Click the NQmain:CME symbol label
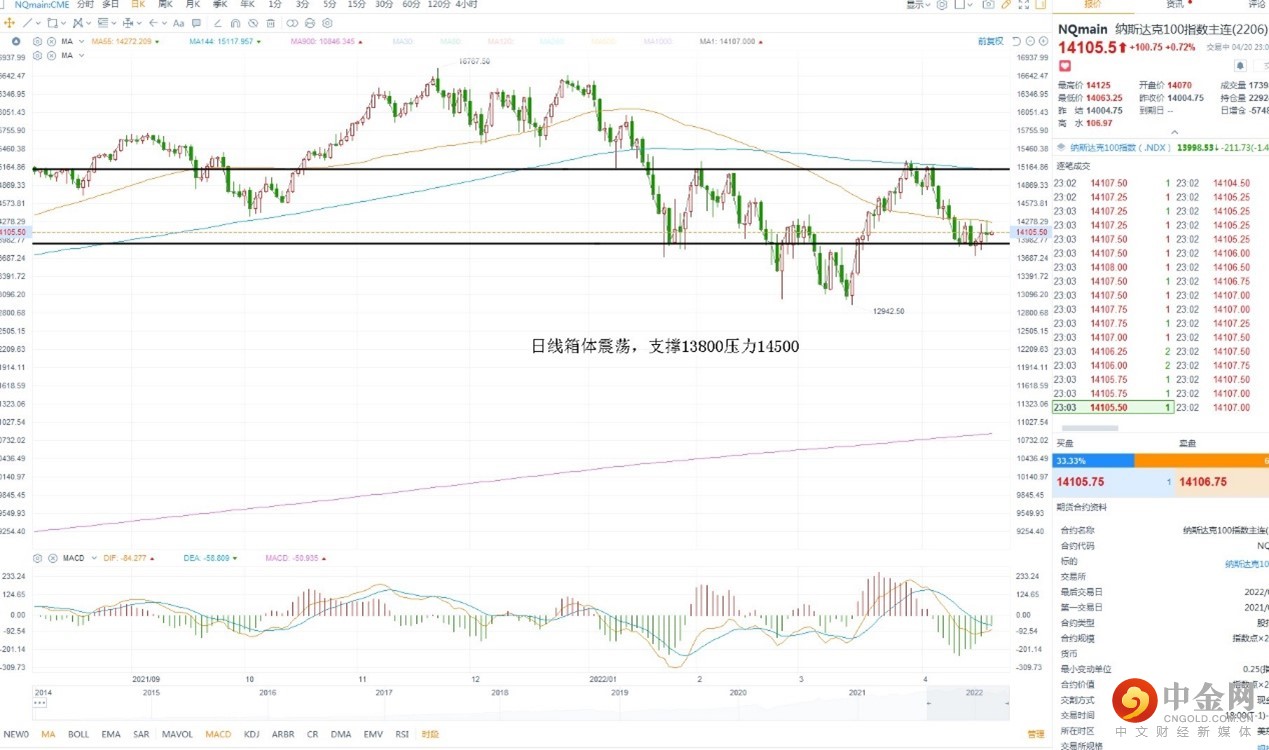The image size is (1269, 750). [x=42, y=5]
